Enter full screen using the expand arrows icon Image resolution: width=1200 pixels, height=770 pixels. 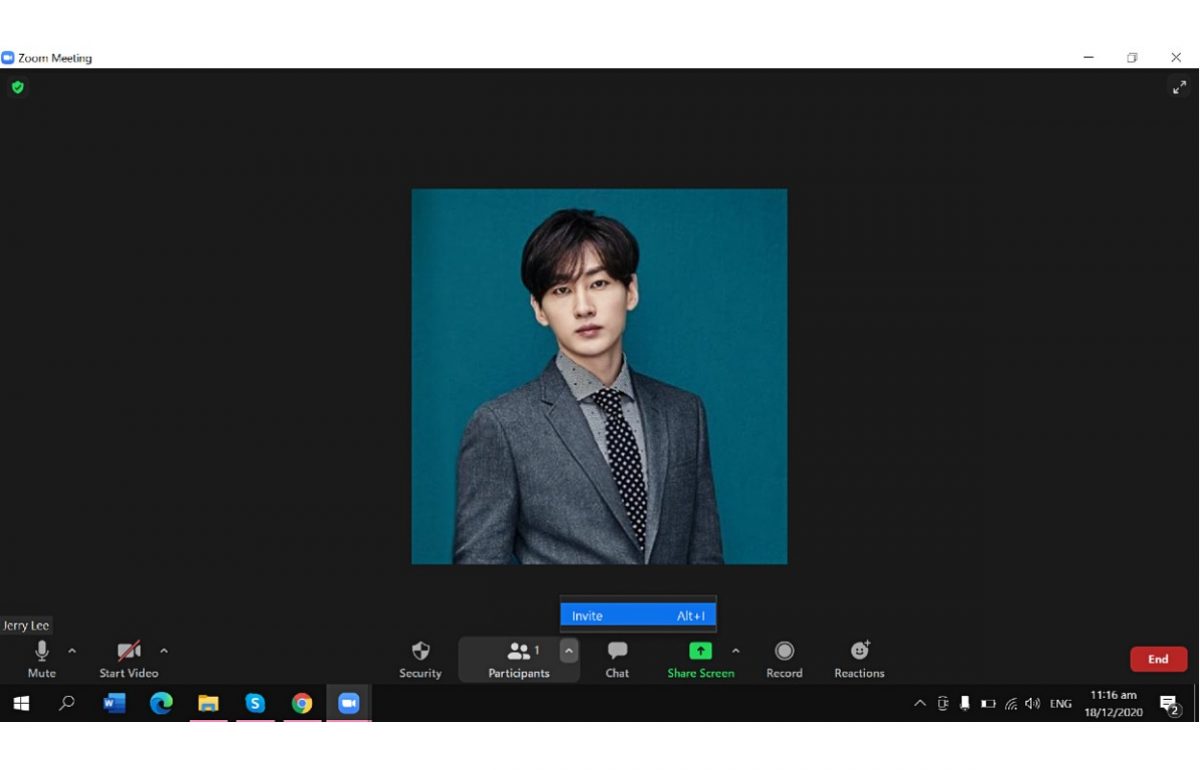coord(1179,87)
